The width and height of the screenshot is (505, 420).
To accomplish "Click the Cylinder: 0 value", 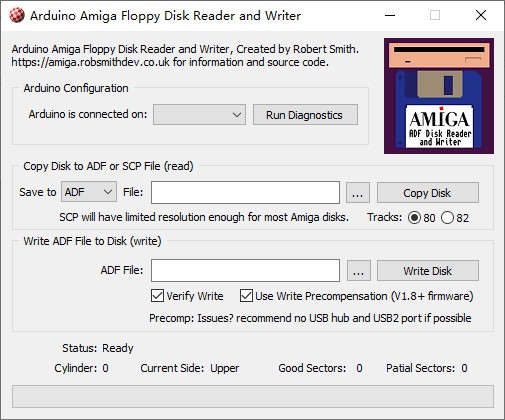I will (x=105, y=368).
